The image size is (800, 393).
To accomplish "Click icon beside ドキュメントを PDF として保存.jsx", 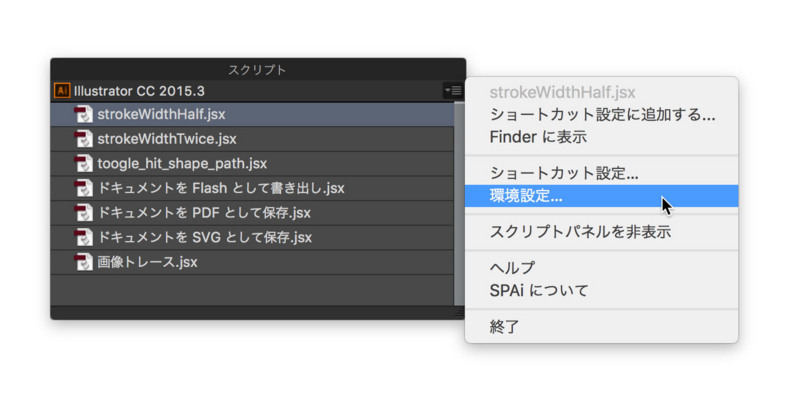I will [84, 213].
